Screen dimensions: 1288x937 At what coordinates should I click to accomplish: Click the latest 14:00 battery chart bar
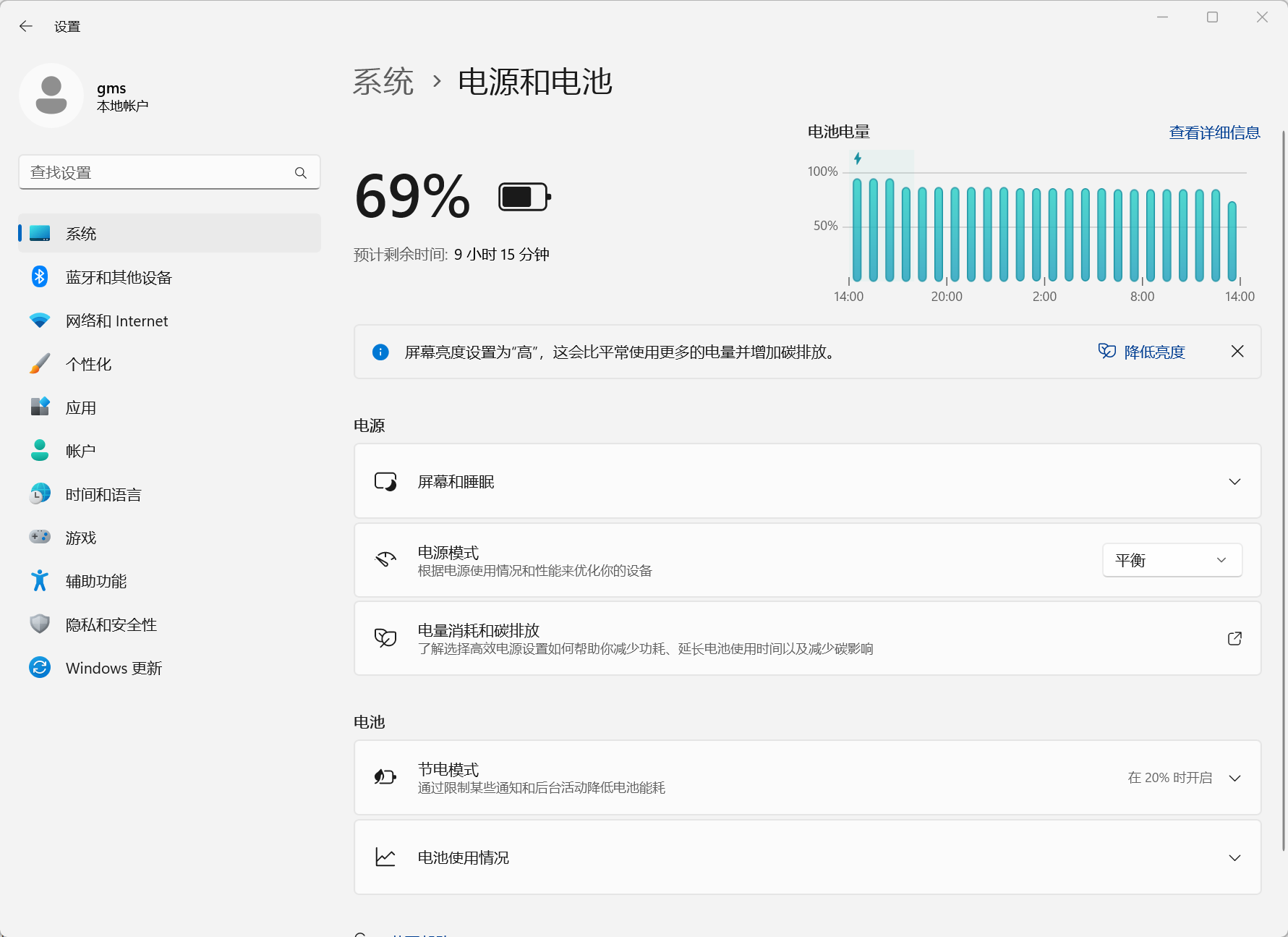tap(1232, 242)
